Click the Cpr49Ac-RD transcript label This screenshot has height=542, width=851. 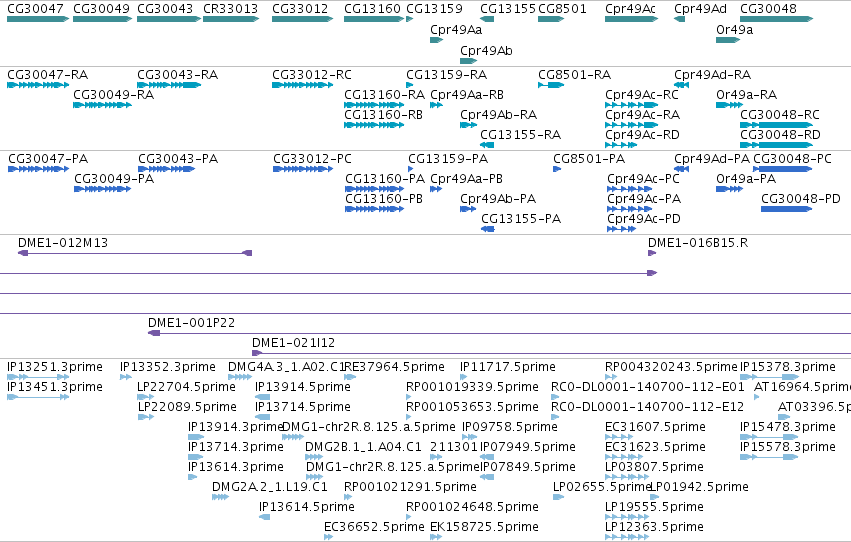coord(643,135)
